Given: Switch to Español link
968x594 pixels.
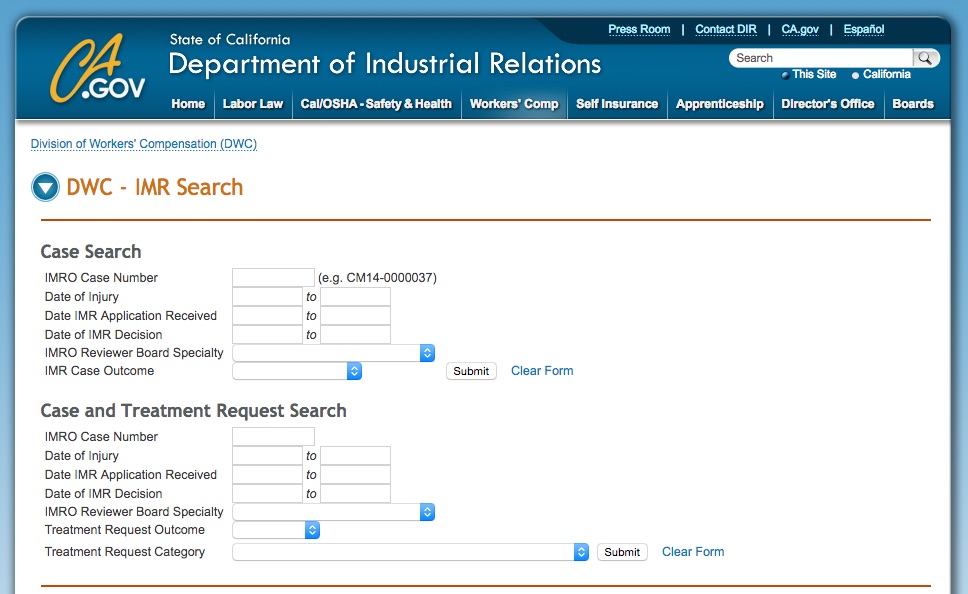Looking at the screenshot, I should click(864, 29).
